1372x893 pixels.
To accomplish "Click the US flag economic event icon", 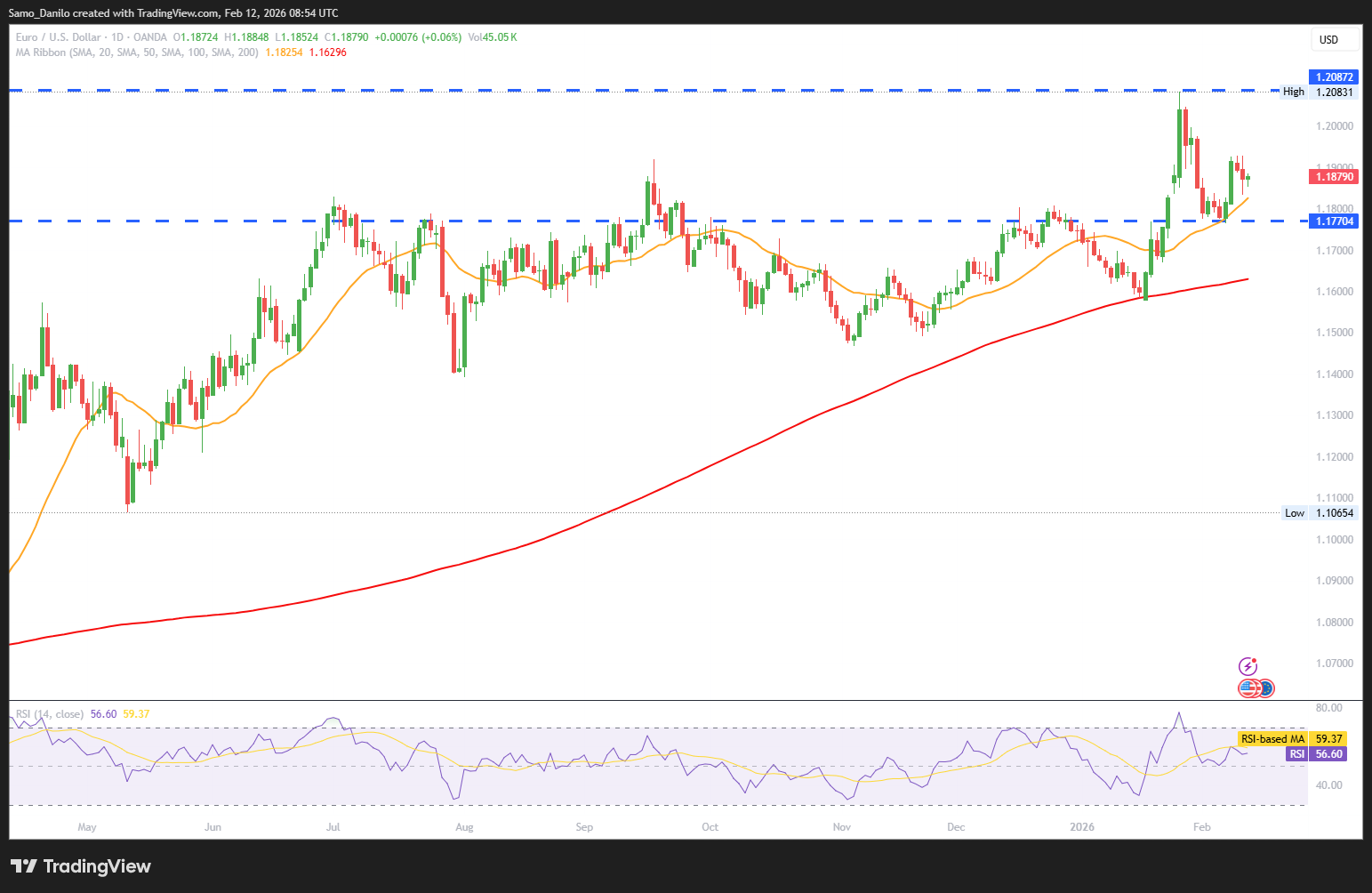I will tap(1248, 688).
